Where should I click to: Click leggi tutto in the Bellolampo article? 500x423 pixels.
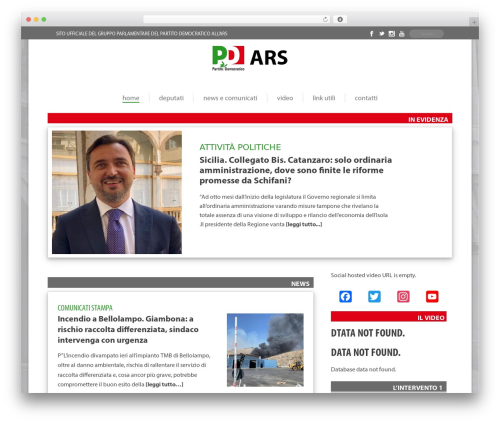coord(164,384)
